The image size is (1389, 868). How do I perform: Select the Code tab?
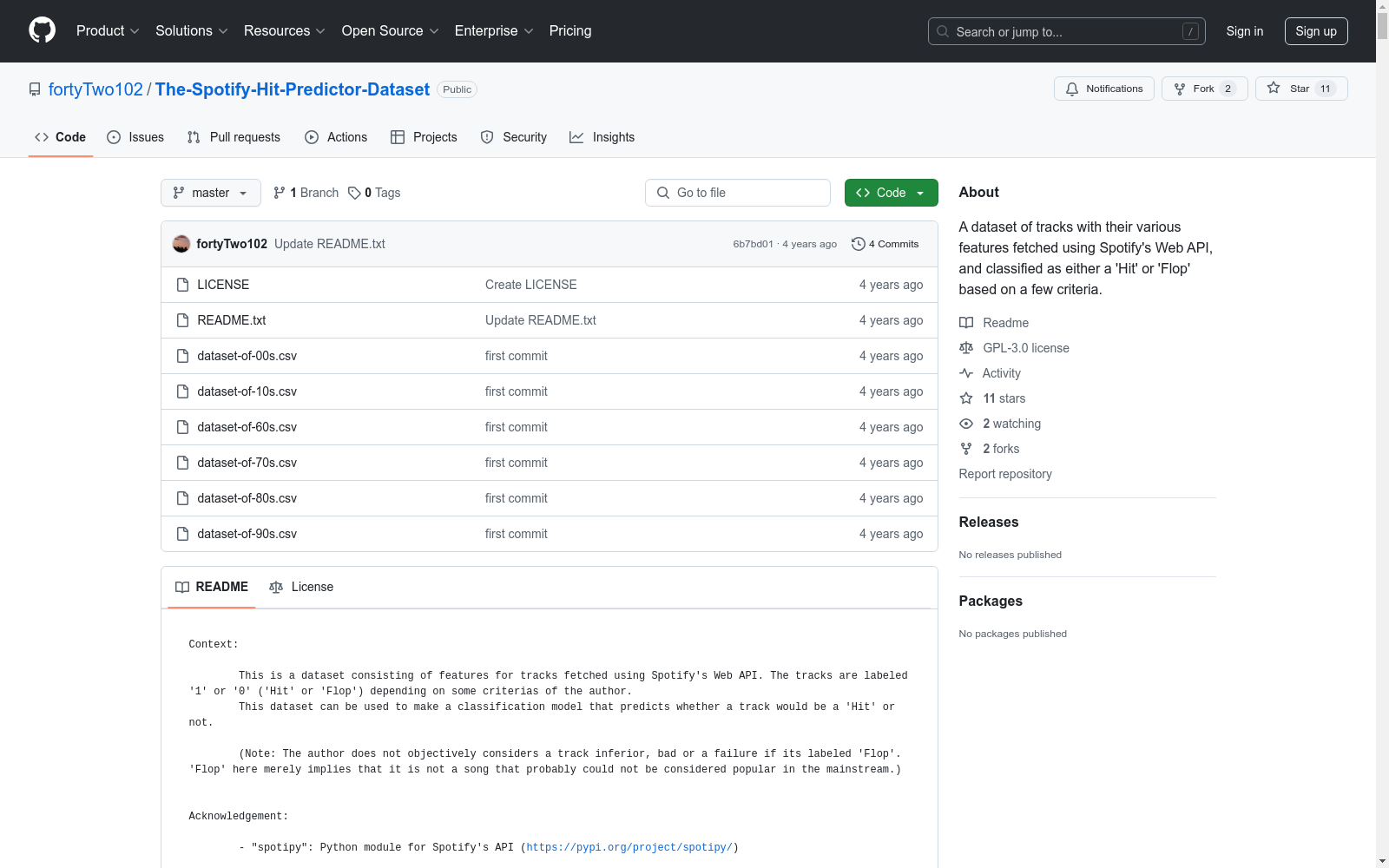pos(61,137)
